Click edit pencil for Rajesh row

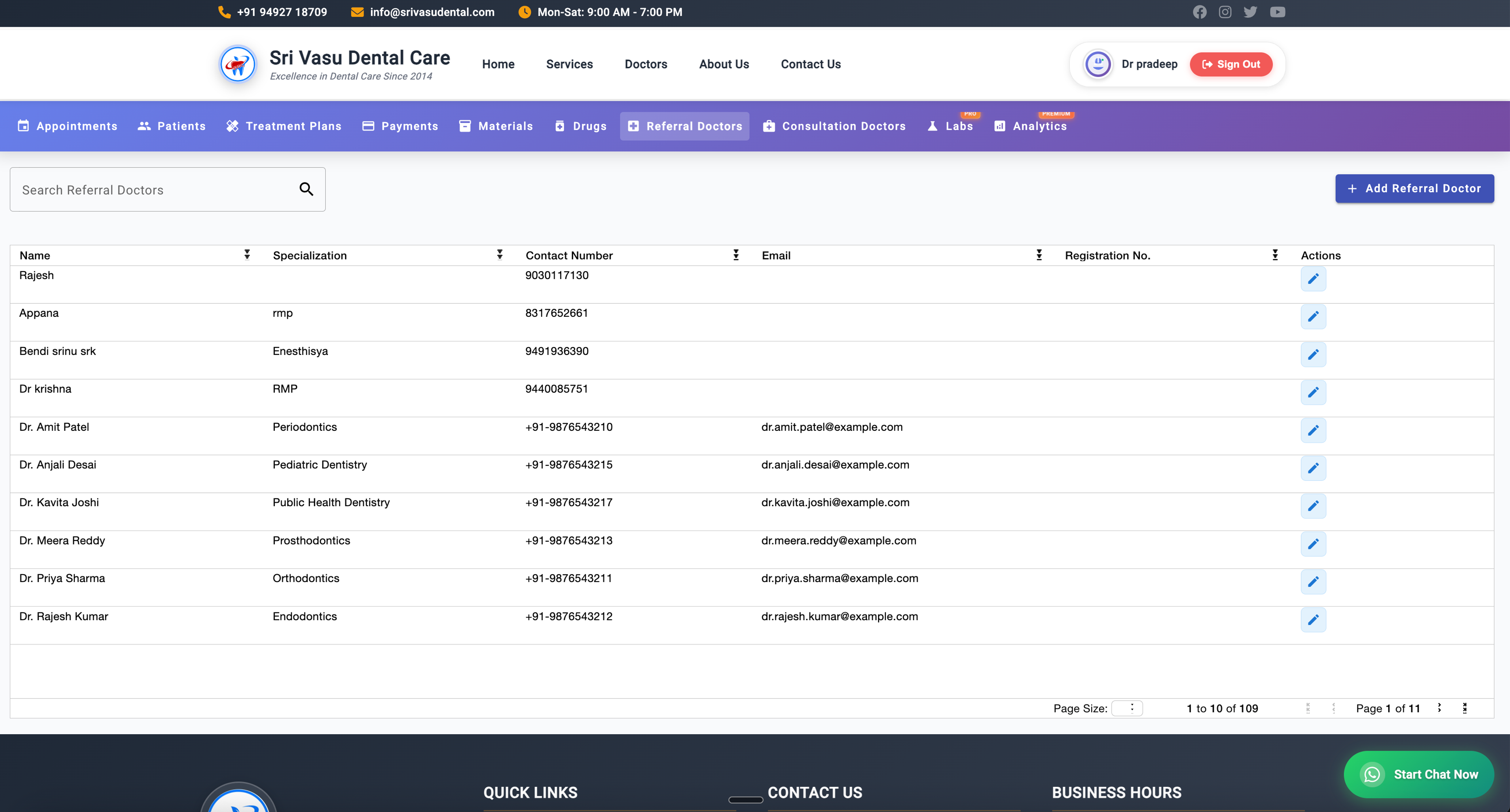[1313, 278]
